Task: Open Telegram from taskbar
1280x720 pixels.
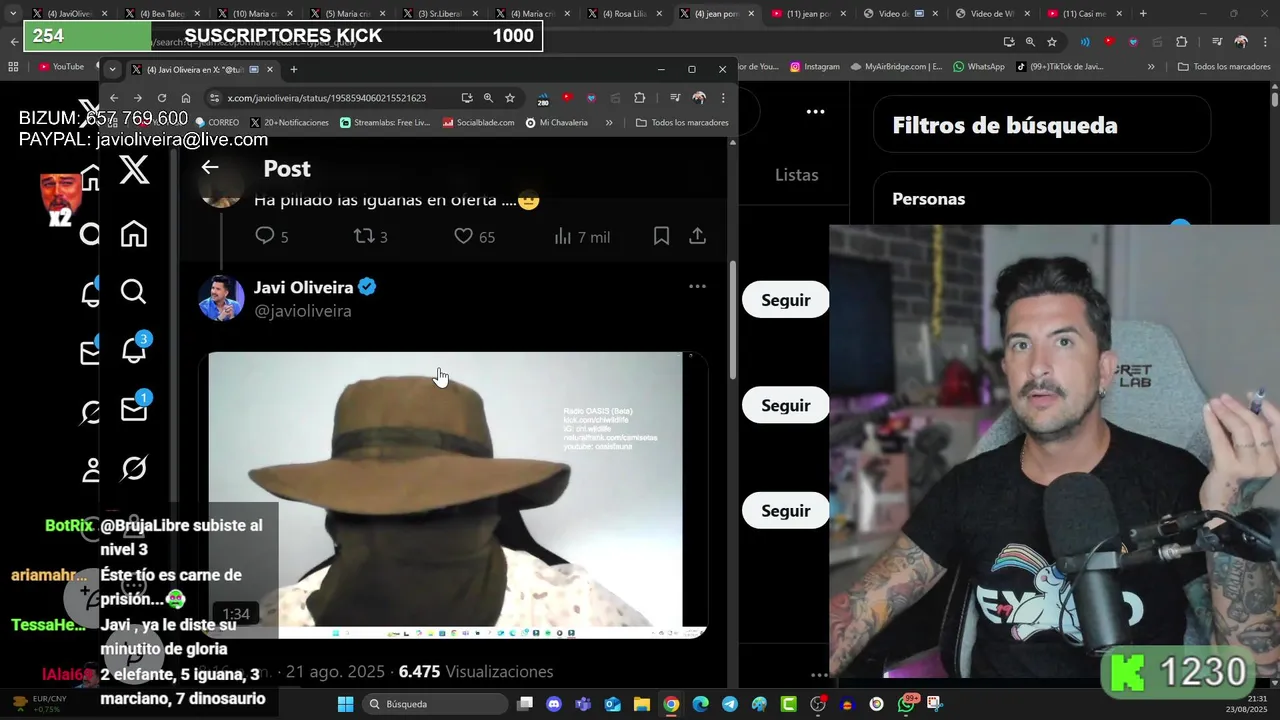Action: click(730, 704)
